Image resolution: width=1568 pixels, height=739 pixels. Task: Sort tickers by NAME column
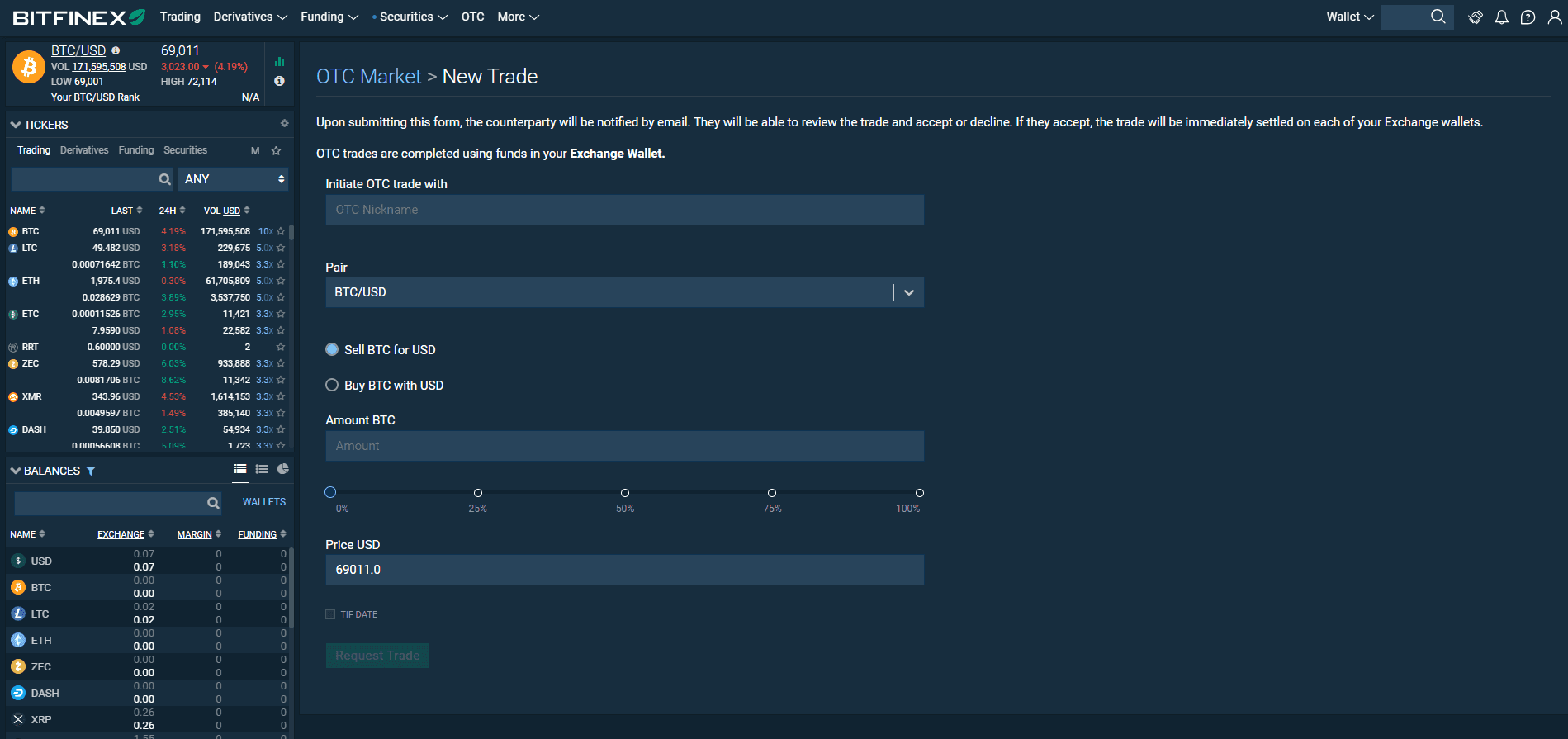pos(27,211)
